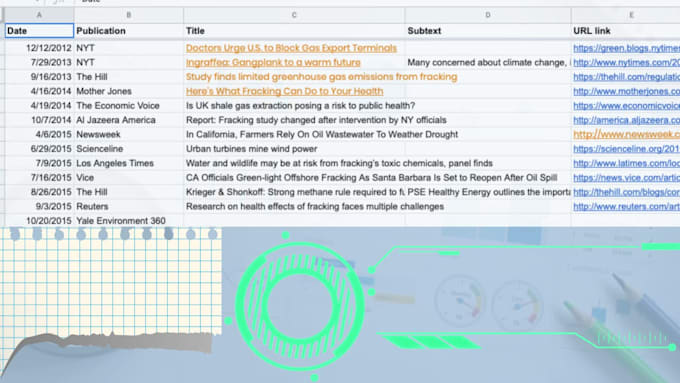Open the thehill.com/regulation URL link

[x=626, y=77]
